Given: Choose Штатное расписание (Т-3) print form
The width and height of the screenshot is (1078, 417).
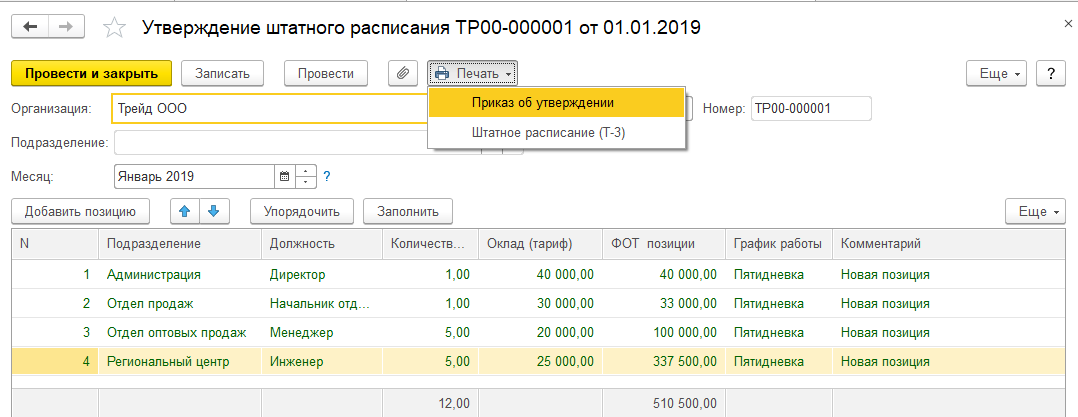Looking at the screenshot, I should coord(548,132).
